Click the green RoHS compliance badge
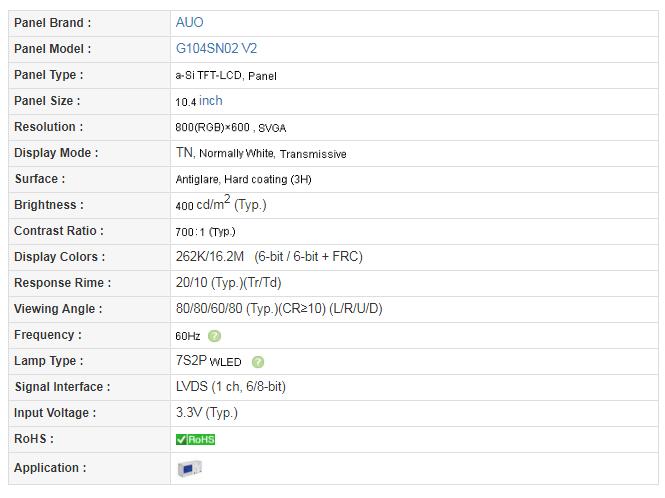The width and height of the screenshot is (665, 498). (x=196, y=439)
